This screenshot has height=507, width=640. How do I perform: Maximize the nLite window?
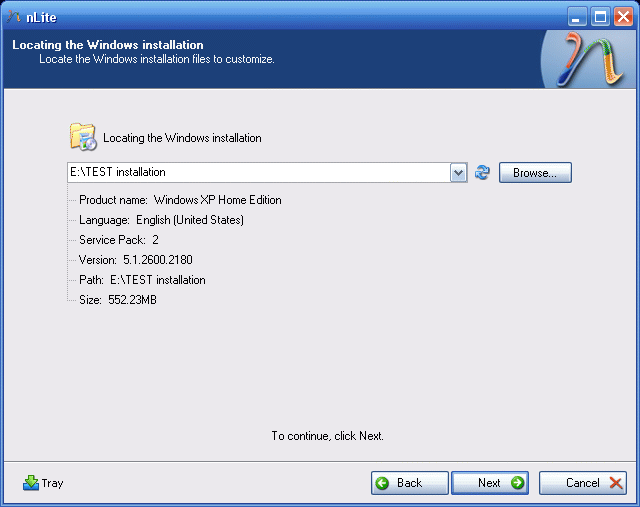point(600,17)
